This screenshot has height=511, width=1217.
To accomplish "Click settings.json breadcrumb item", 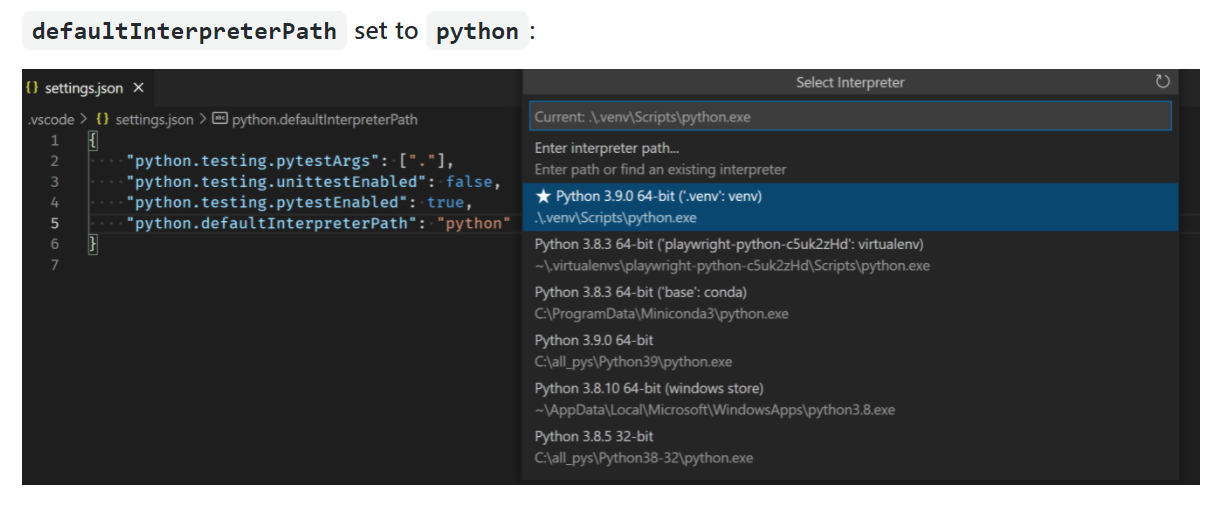I will click(154, 119).
